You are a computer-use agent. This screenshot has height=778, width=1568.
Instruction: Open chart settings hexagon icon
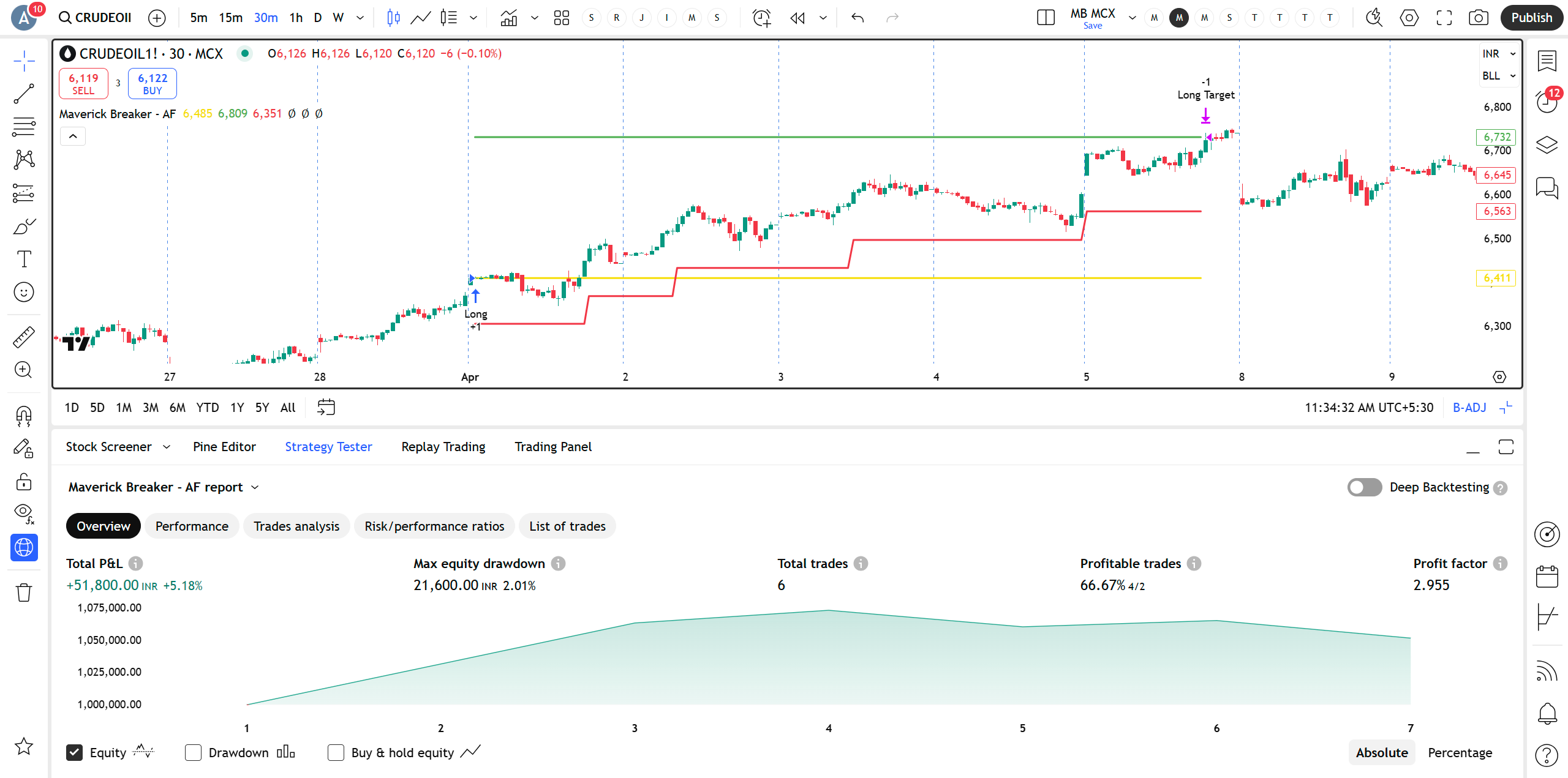1409,18
